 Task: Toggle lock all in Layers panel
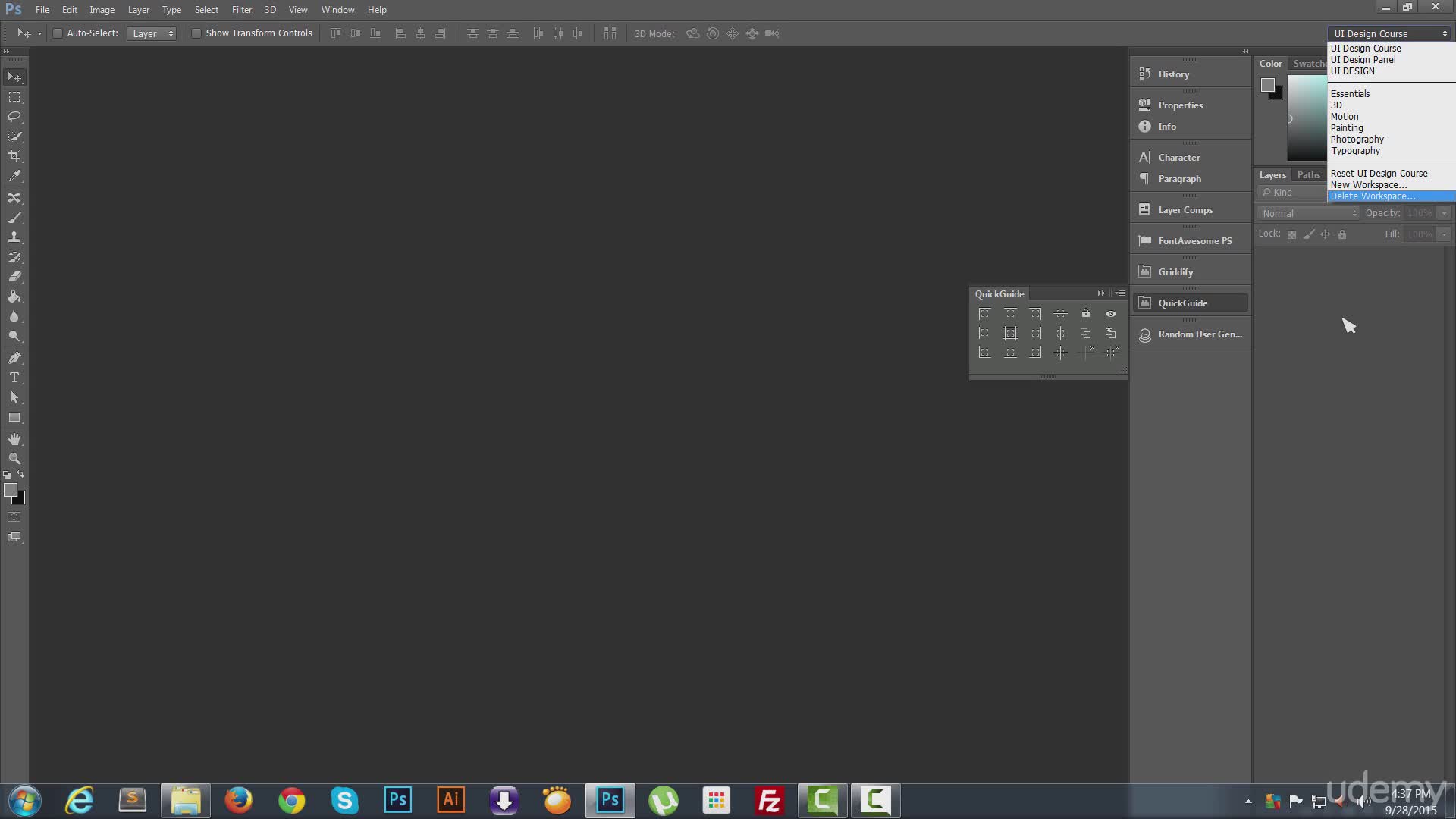point(1342,234)
